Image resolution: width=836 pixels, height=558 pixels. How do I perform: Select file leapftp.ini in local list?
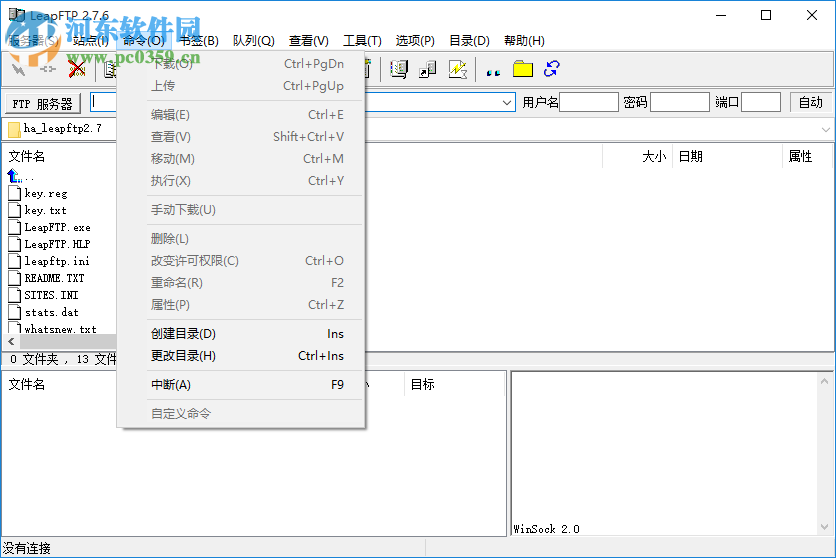pyautogui.click(x=57, y=261)
